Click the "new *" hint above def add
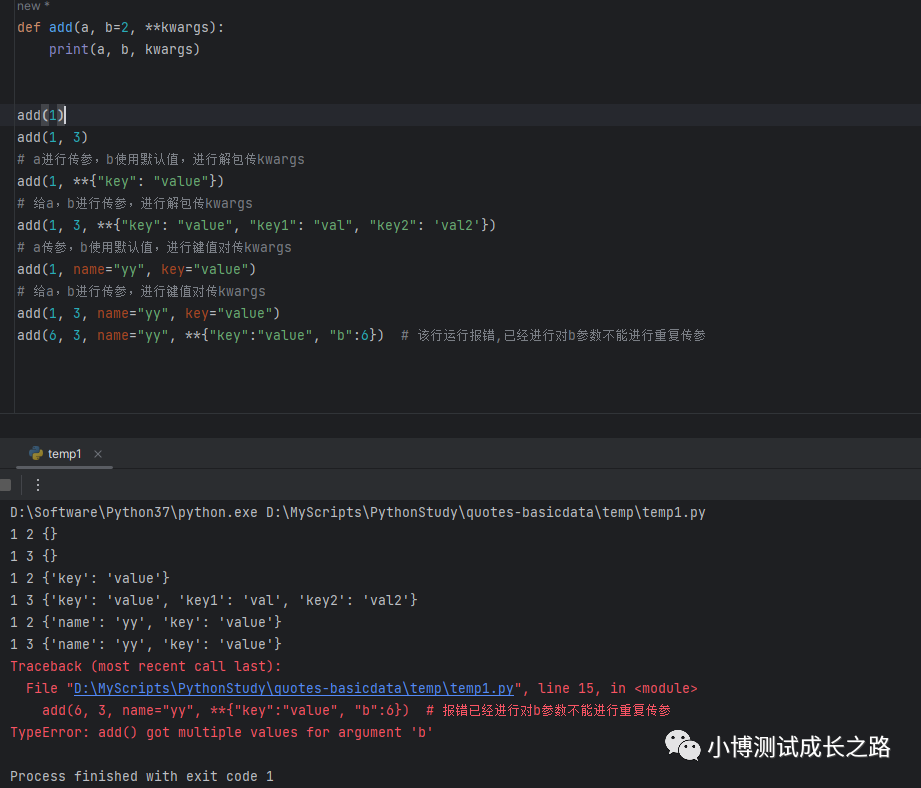This screenshot has width=921, height=788. coord(28,7)
